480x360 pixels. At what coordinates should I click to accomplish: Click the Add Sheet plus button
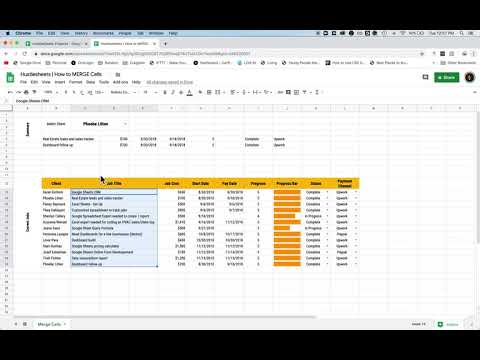click(x=16, y=324)
